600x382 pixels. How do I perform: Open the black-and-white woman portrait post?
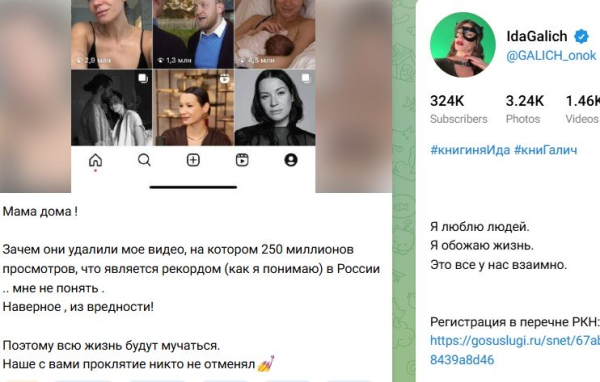coord(275,108)
